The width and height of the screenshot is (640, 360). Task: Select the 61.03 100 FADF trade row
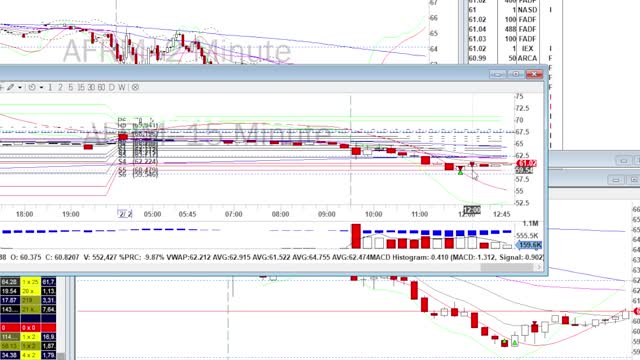point(515,39)
